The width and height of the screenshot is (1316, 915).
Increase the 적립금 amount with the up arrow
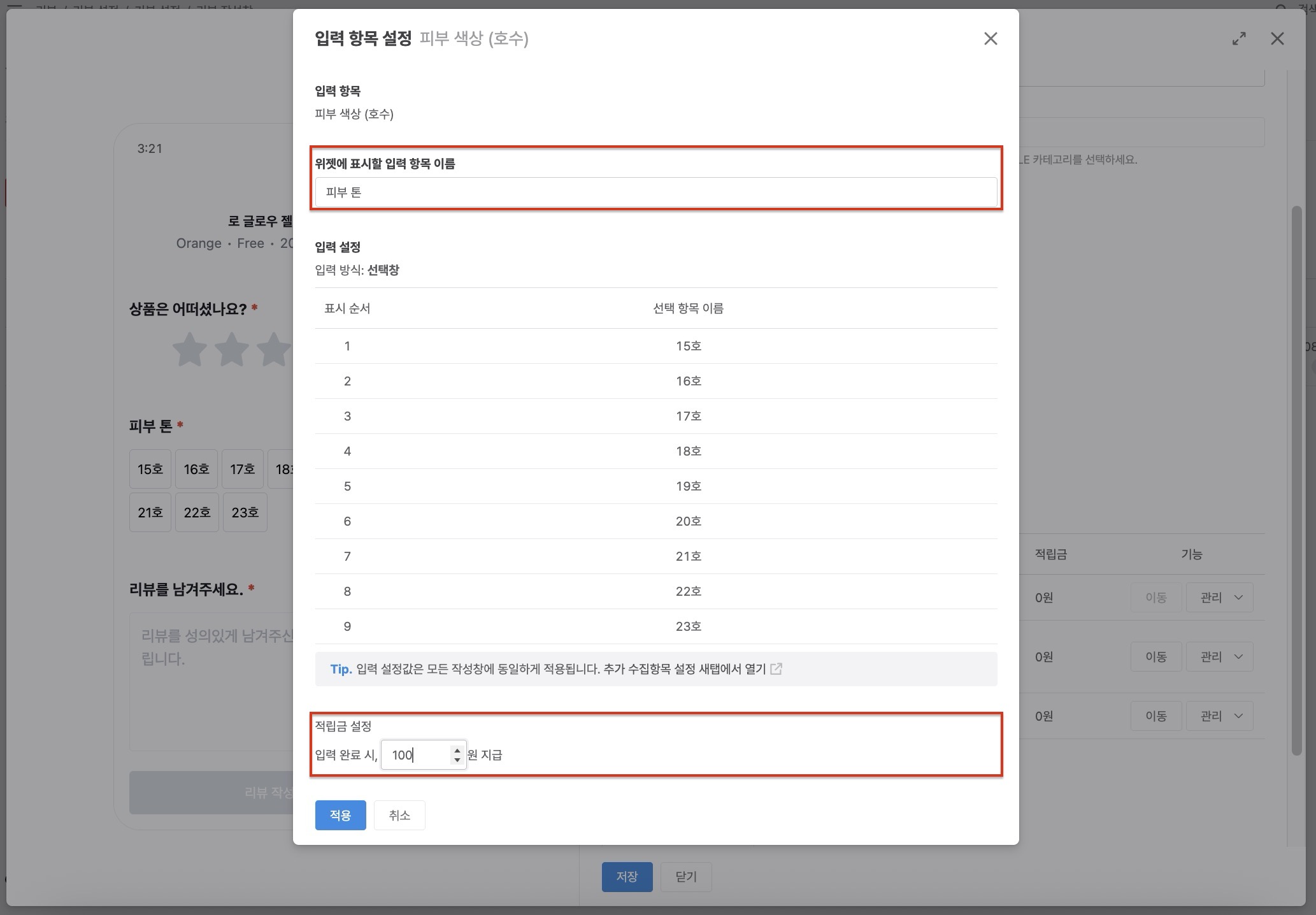(457, 750)
